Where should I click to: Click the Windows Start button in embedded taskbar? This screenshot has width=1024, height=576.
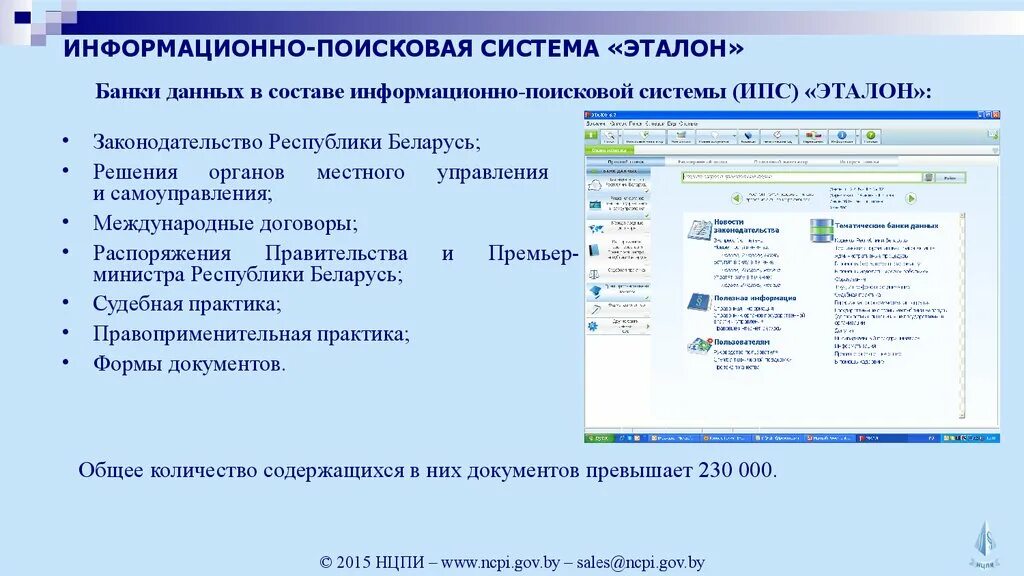(x=598, y=438)
